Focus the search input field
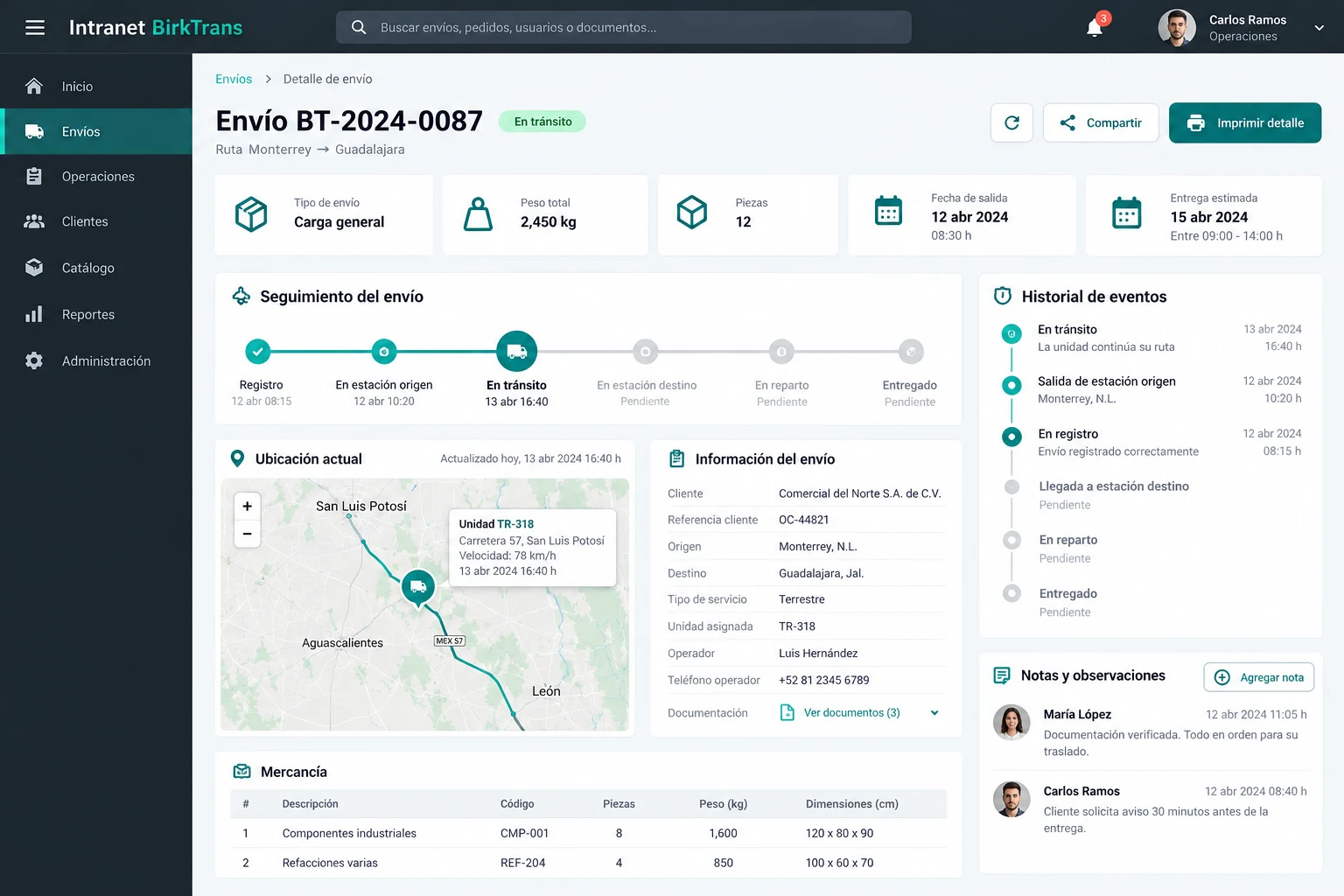The height and width of the screenshot is (896, 1344). pyautogui.click(x=623, y=27)
